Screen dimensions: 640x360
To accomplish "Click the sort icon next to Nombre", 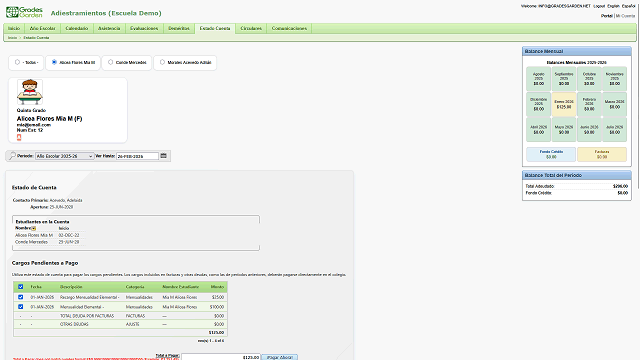I will click(33, 228).
